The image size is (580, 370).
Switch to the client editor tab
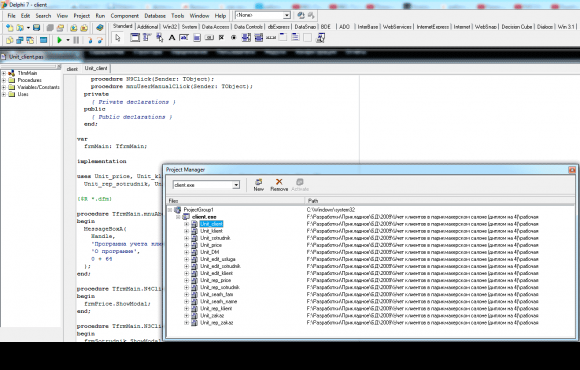tap(72, 69)
